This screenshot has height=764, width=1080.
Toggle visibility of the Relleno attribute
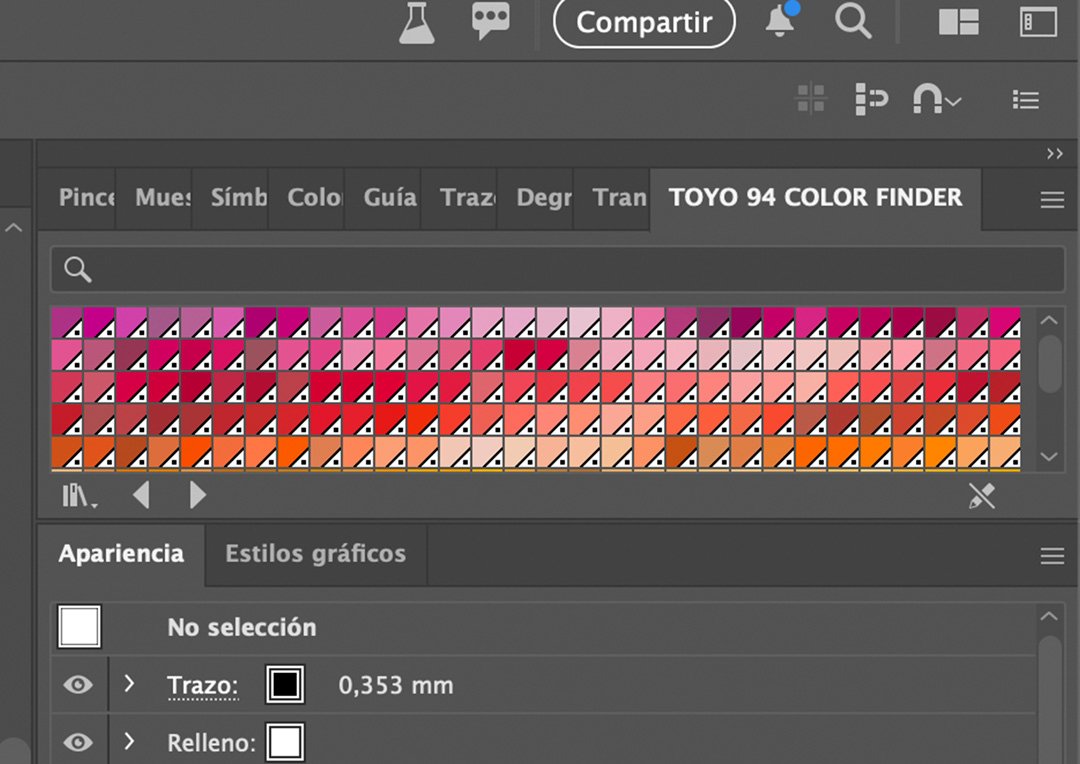click(78, 742)
